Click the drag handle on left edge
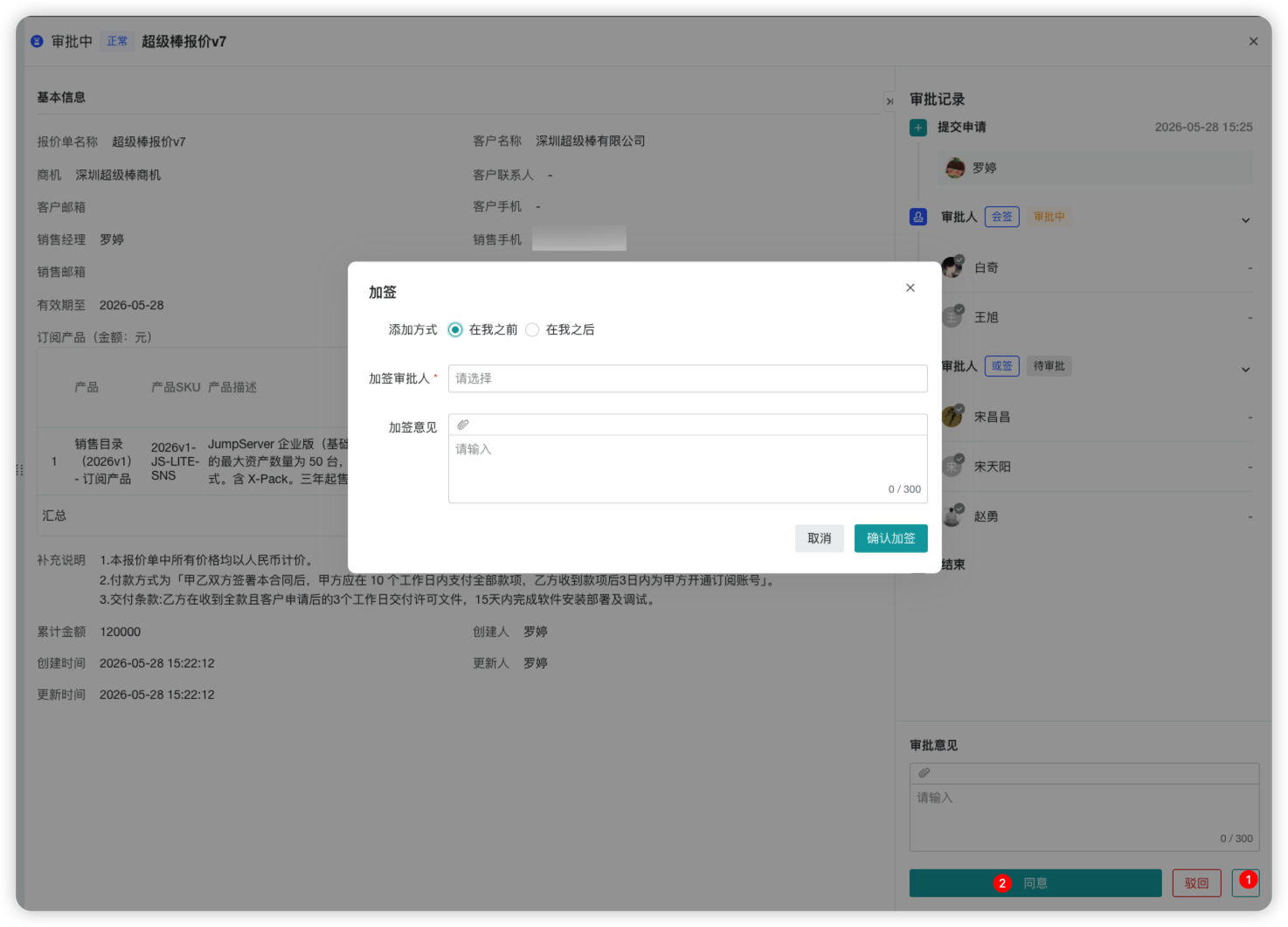Screen dimensions: 1288x927 coord(19,470)
